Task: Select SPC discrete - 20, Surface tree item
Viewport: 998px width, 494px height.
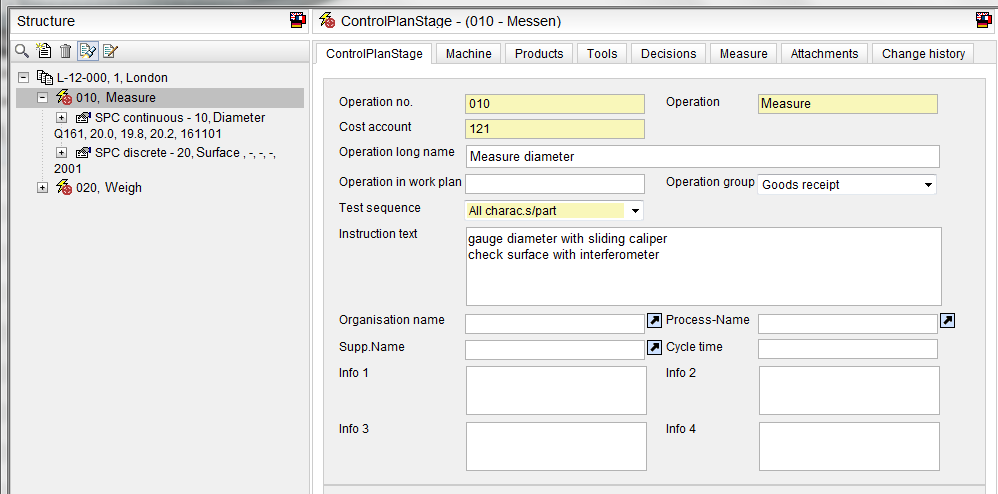Action: click(166, 153)
